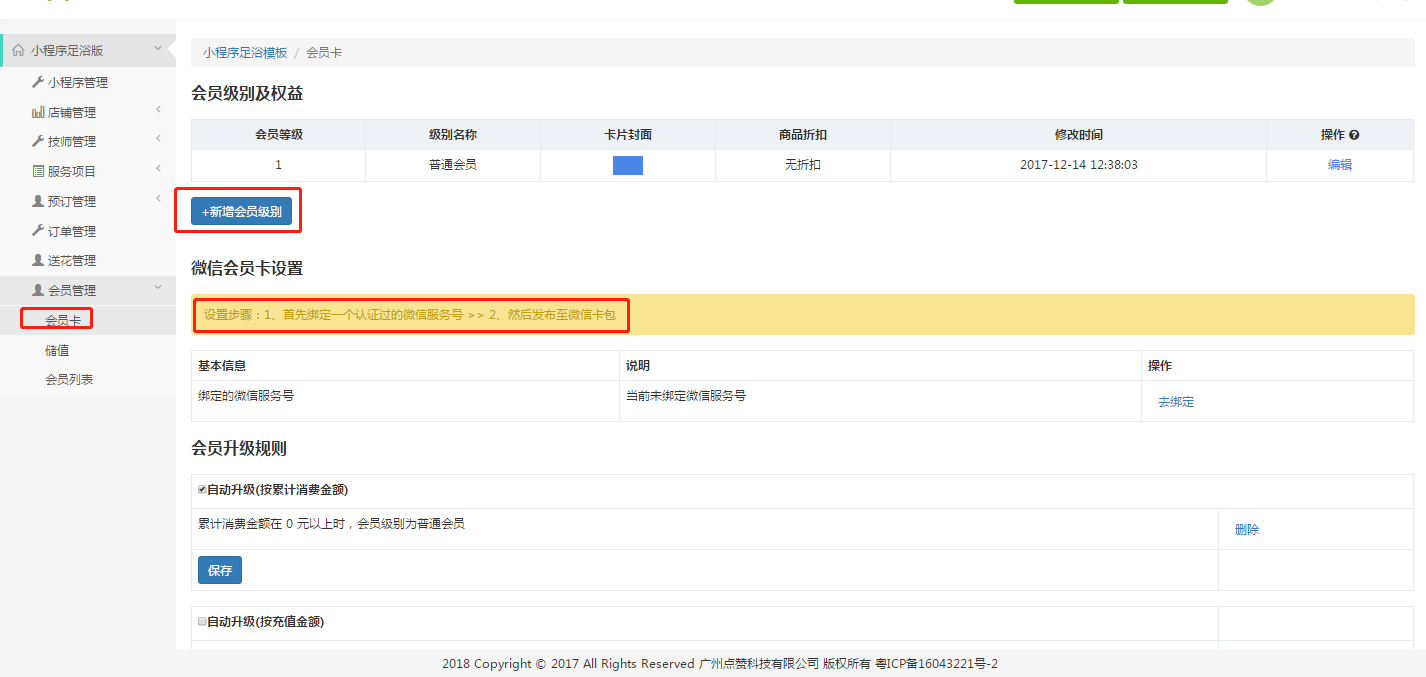Uncheck 自动升级(按累计消费金额) checkbox
Image resolution: width=1426 pixels, height=677 pixels.
202,490
